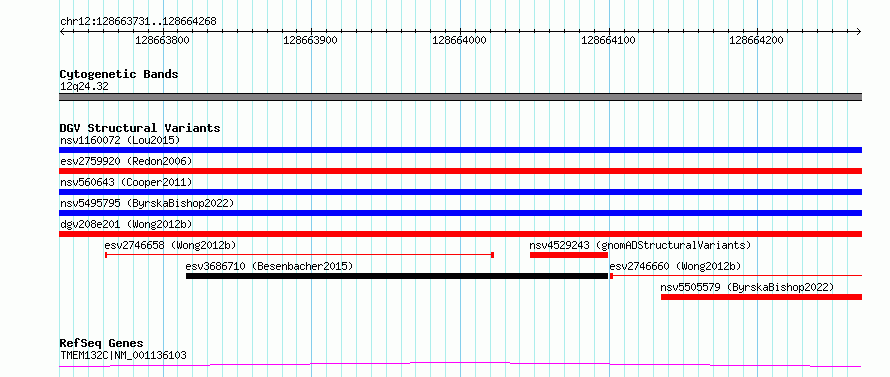Click the dgv208e201 (Wong2012b) label
The image size is (890, 377).
[126, 224]
